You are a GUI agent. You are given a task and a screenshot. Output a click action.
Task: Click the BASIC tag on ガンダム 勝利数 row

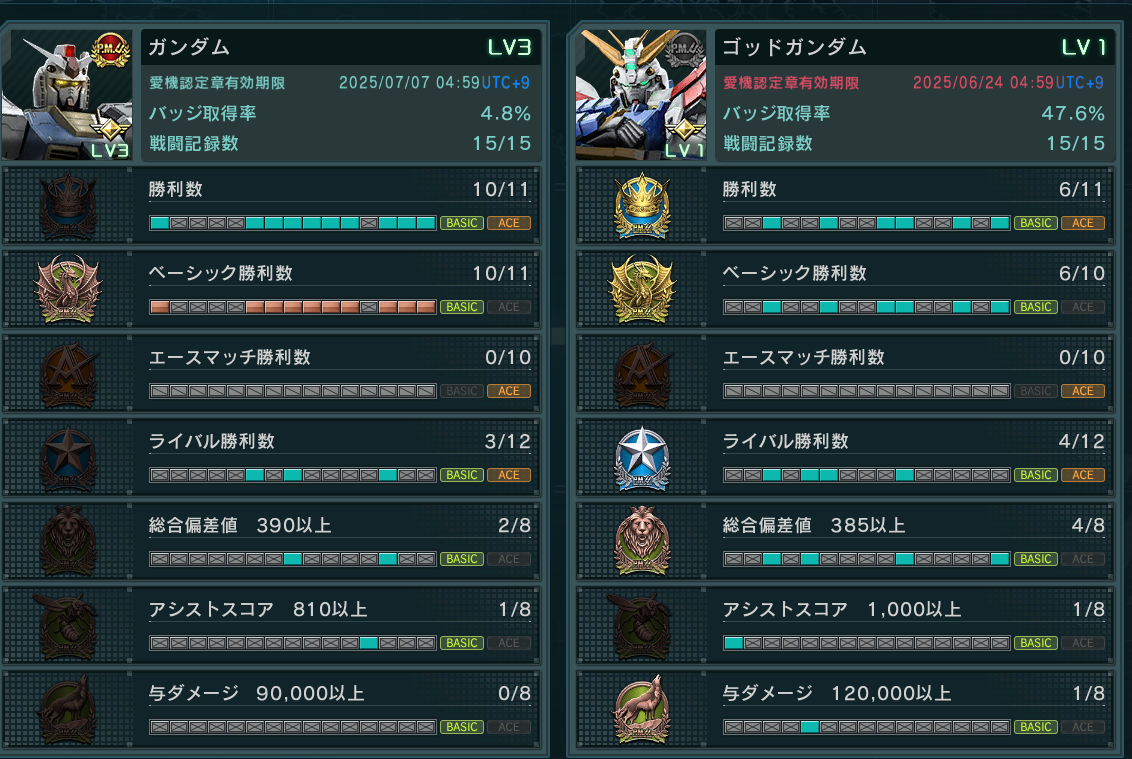(462, 223)
